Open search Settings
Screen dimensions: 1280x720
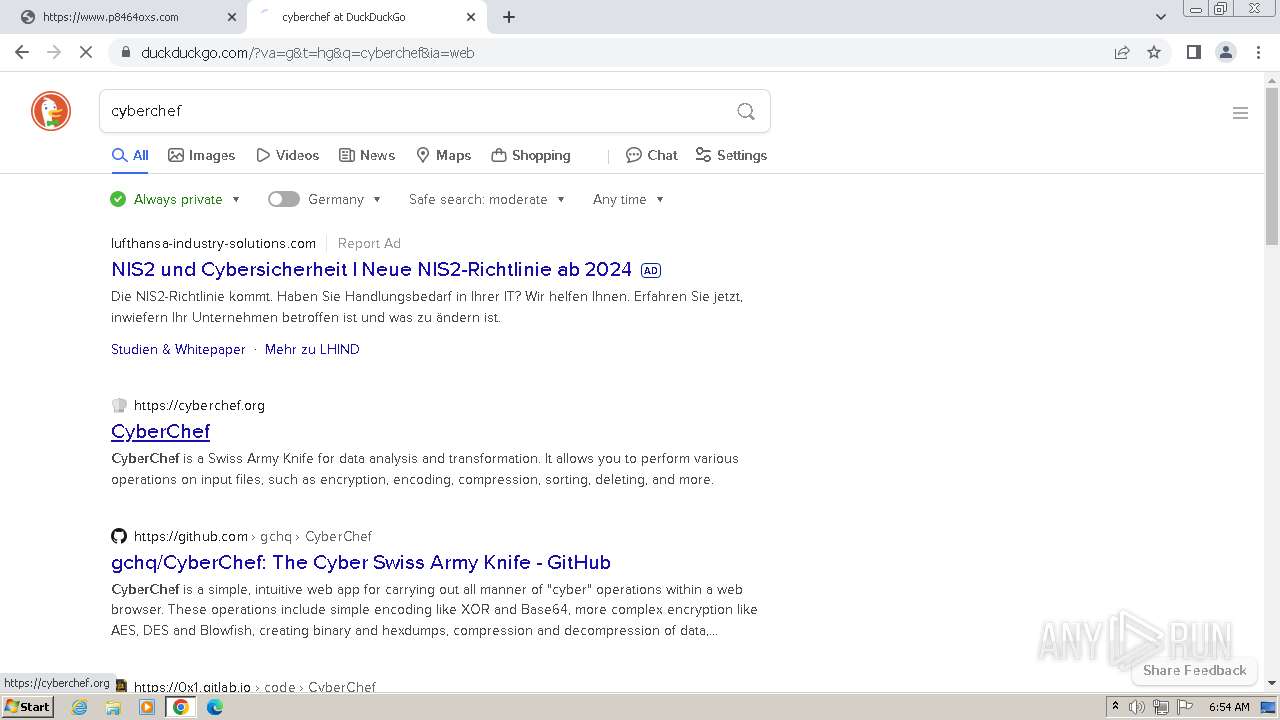(731, 155)
